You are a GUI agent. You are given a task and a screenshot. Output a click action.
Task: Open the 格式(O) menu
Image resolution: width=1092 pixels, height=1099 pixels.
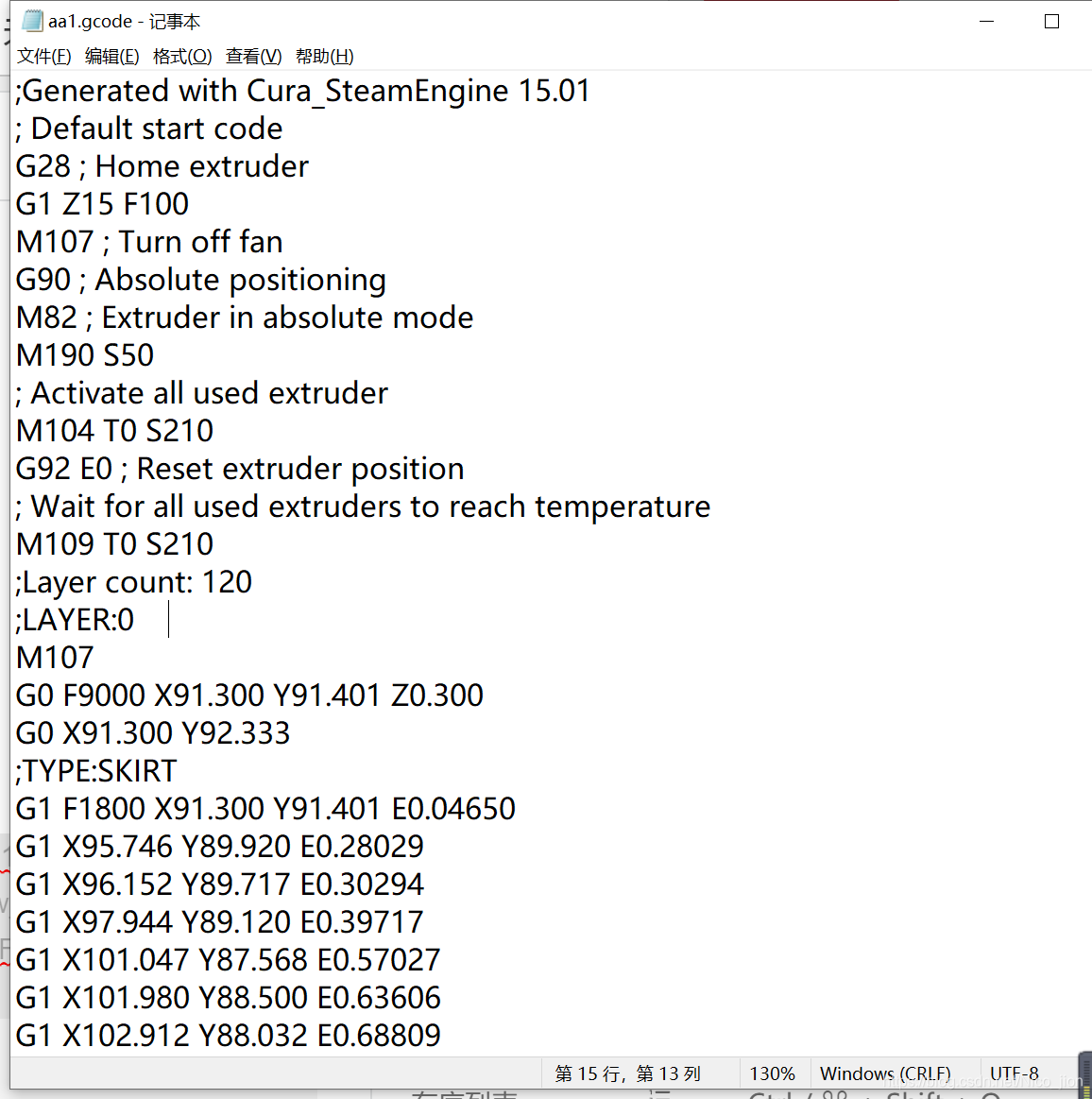(182, 56)
